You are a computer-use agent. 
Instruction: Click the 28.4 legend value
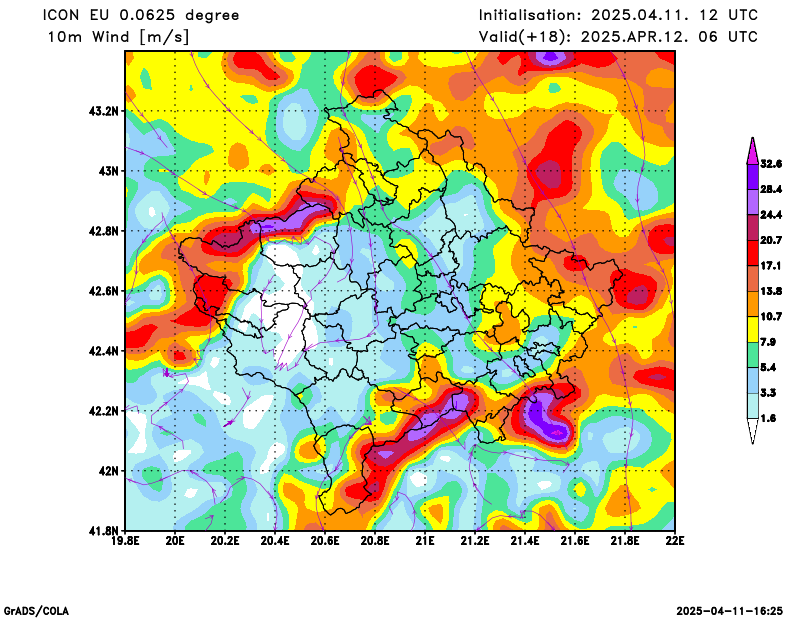(x=771, y=189)
